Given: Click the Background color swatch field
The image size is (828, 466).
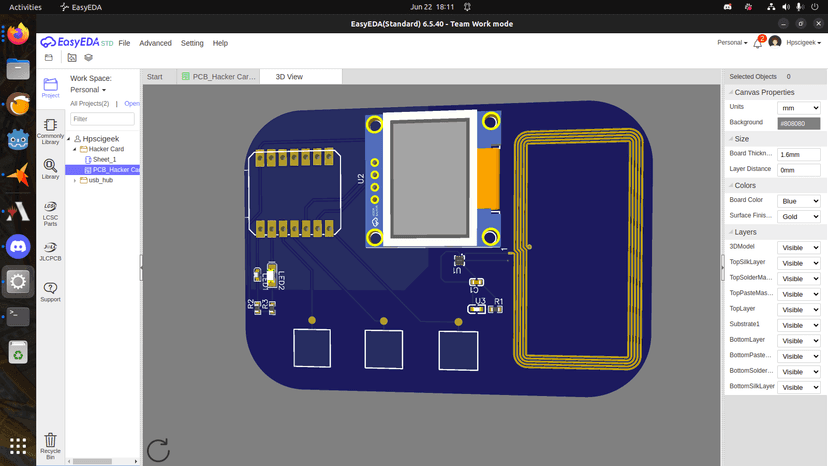Looking at the screenshot, I should tap(798, 123).
